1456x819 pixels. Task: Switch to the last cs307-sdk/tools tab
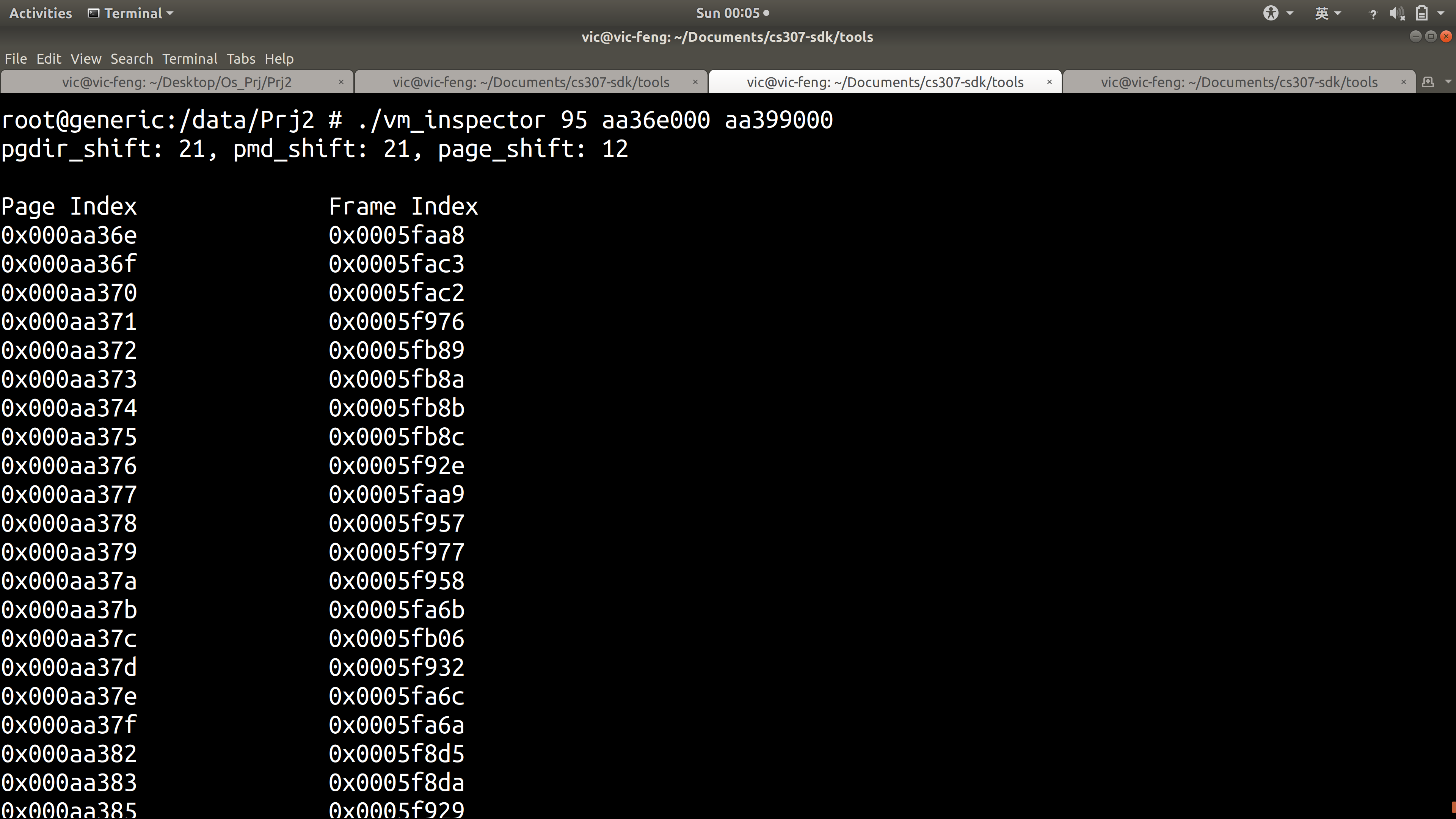click(x=1239, y=82)
